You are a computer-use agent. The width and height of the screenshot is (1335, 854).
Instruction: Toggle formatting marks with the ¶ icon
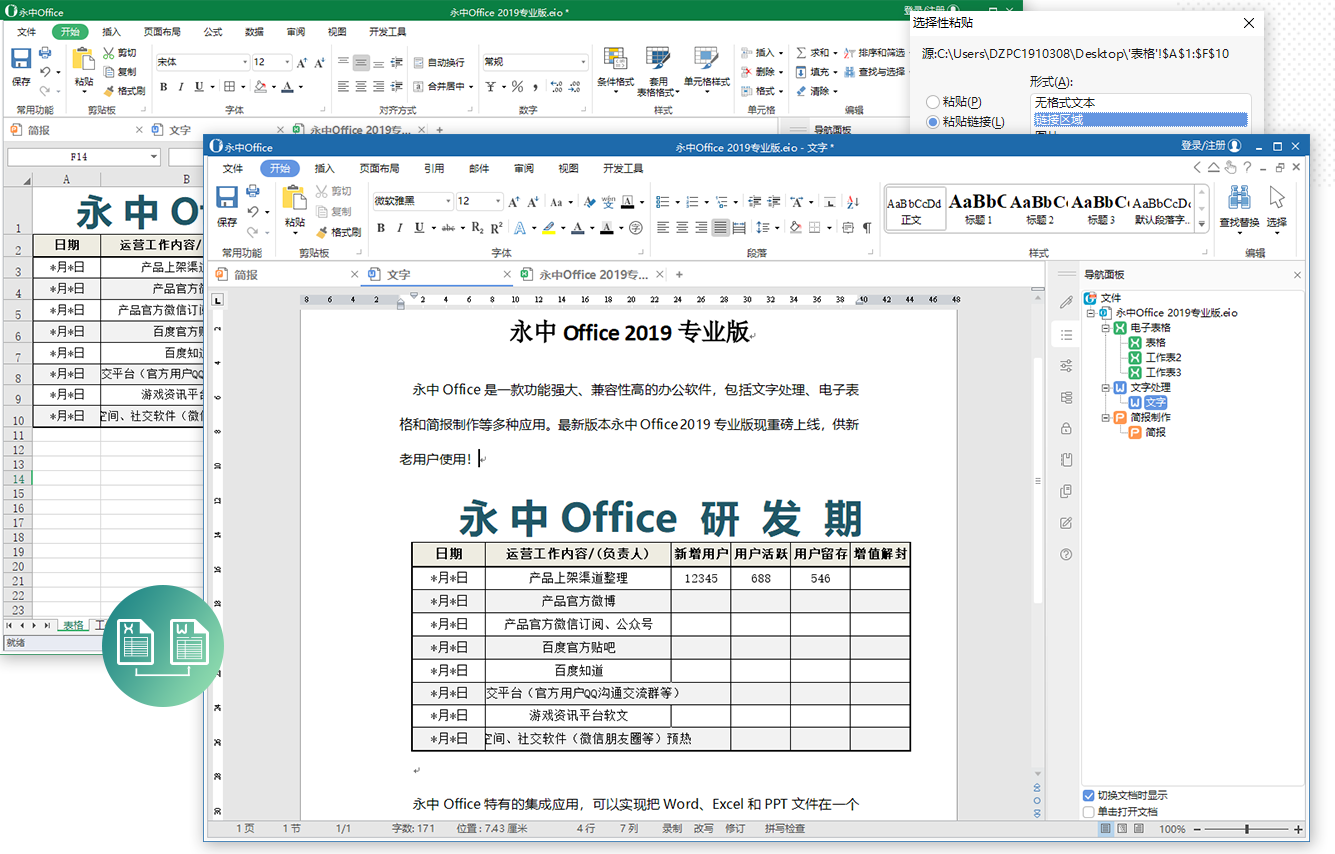867,228
